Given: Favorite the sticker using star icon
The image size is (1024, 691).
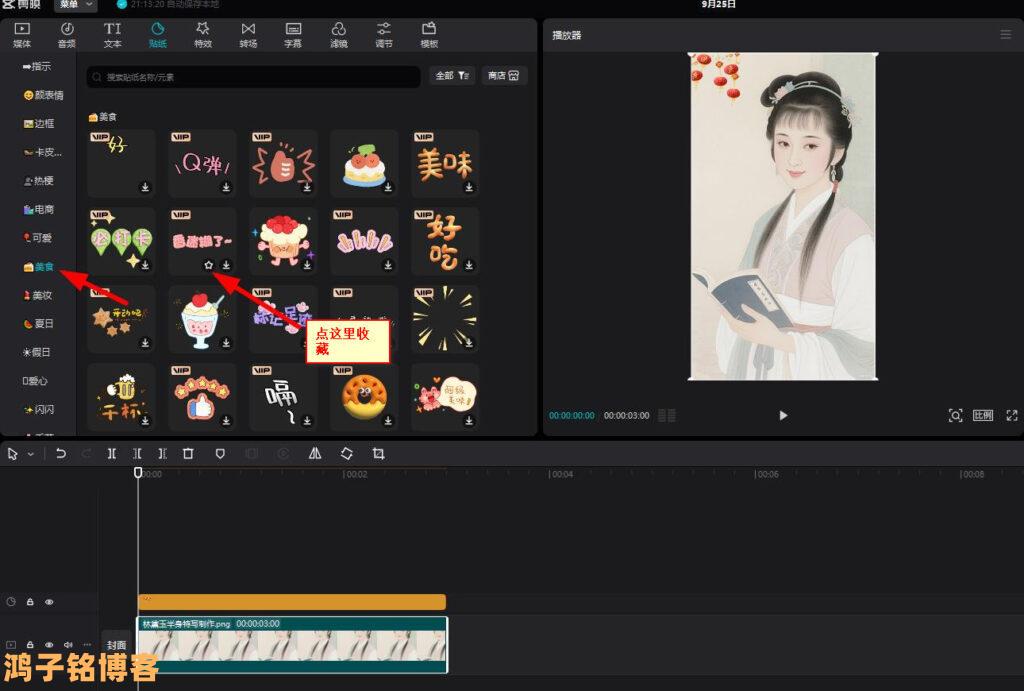Looking at the screenshot, I should click(208, 265).
